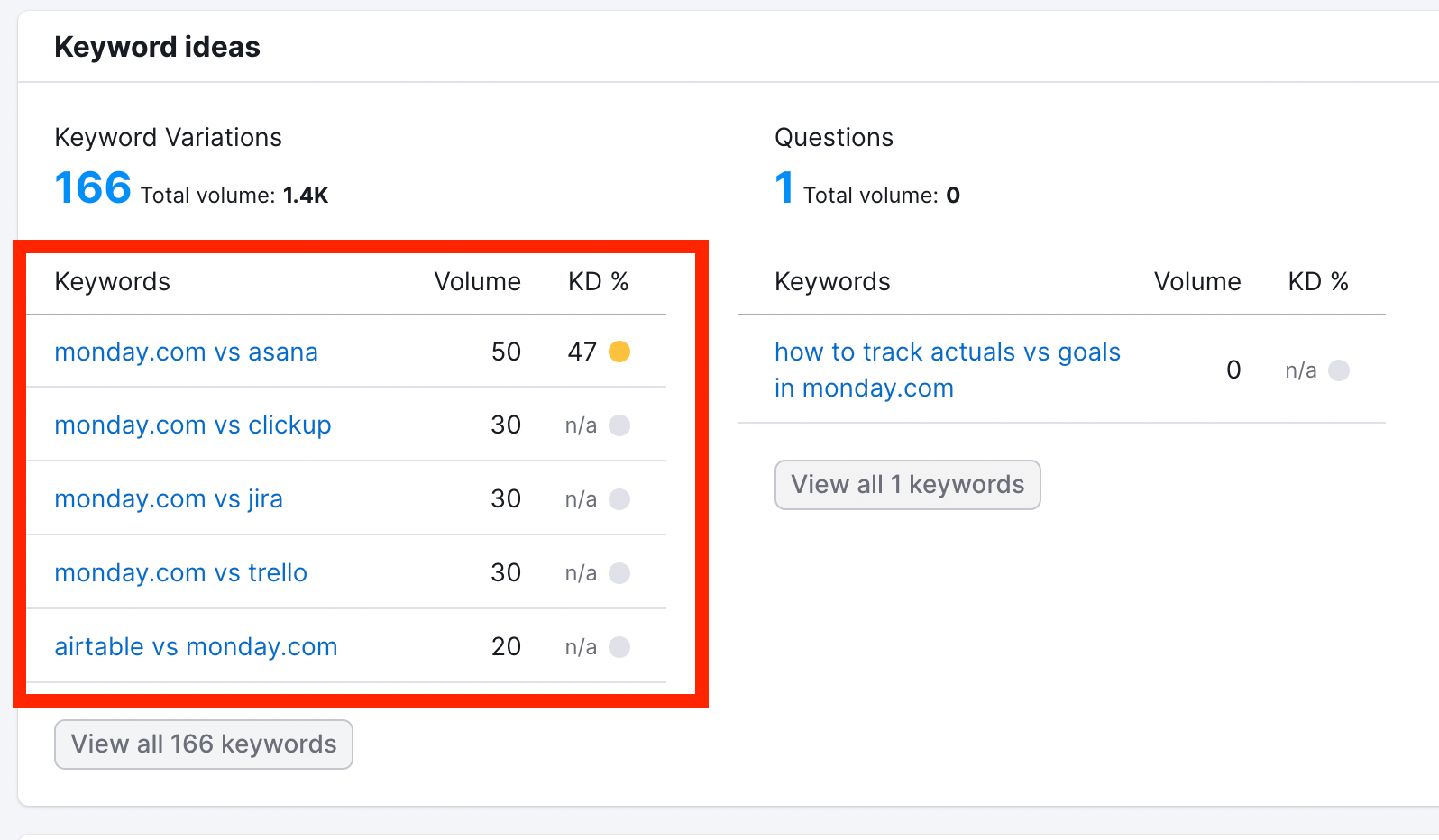Click the grey KD dot for airtable vs monday.com
1439x840 pixels.
619,647
